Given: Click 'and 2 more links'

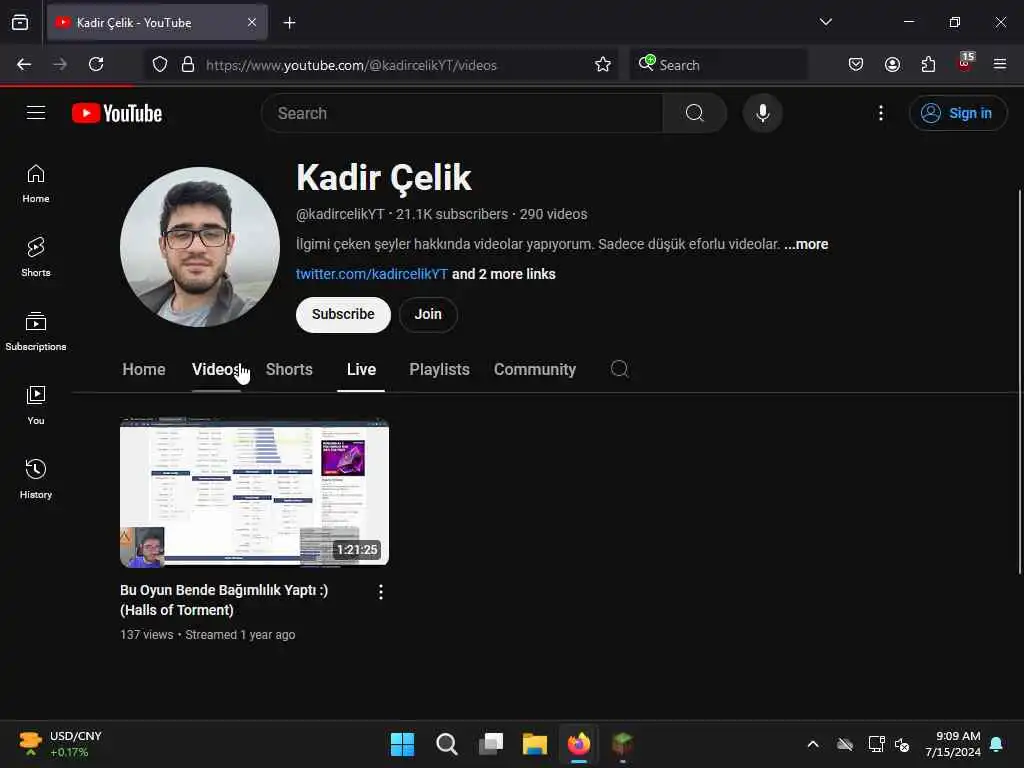Looking at the screenshot, I should click(504, 274).
